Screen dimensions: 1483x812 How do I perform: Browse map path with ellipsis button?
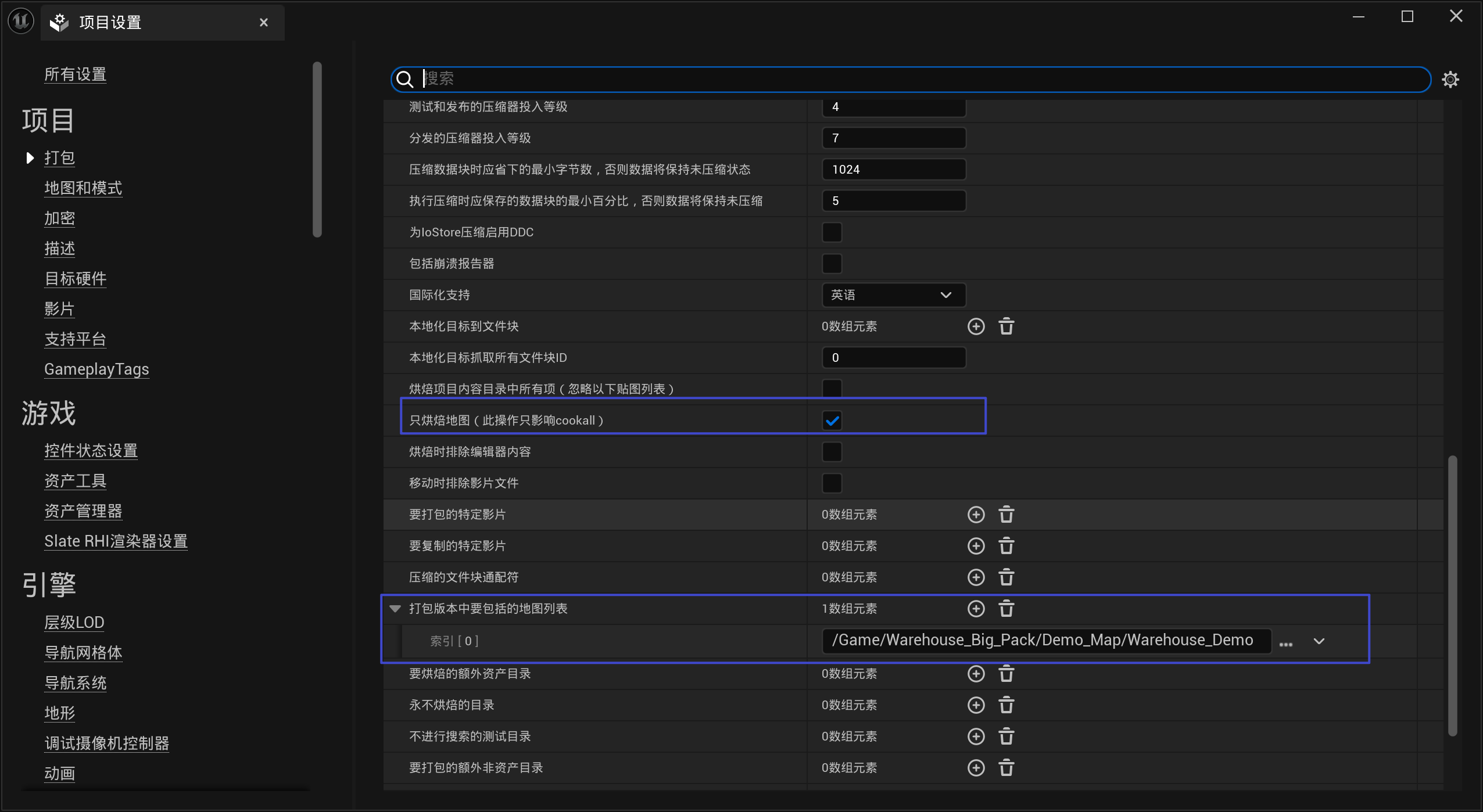[1286, 643]
